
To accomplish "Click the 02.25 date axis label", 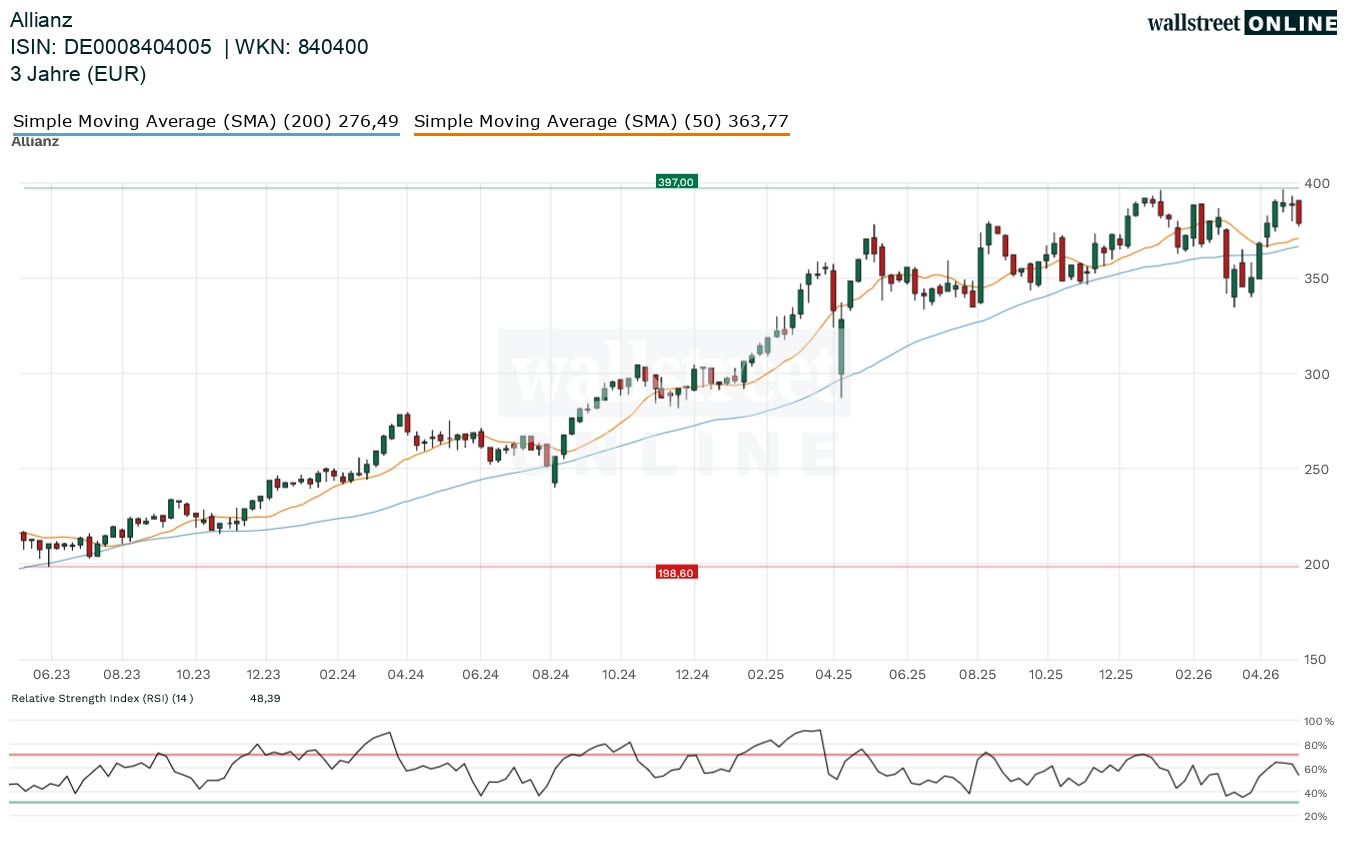I will point(765,675).
